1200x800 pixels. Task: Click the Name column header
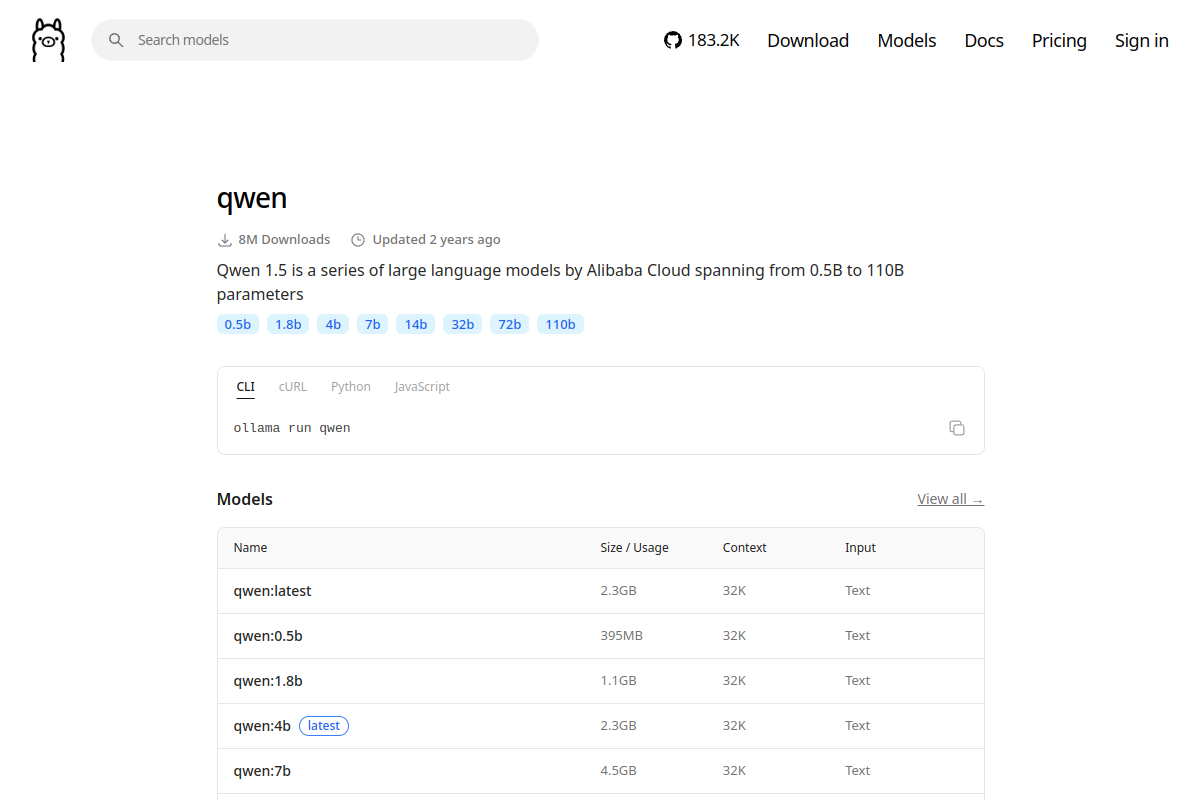(x=251, y=548)
